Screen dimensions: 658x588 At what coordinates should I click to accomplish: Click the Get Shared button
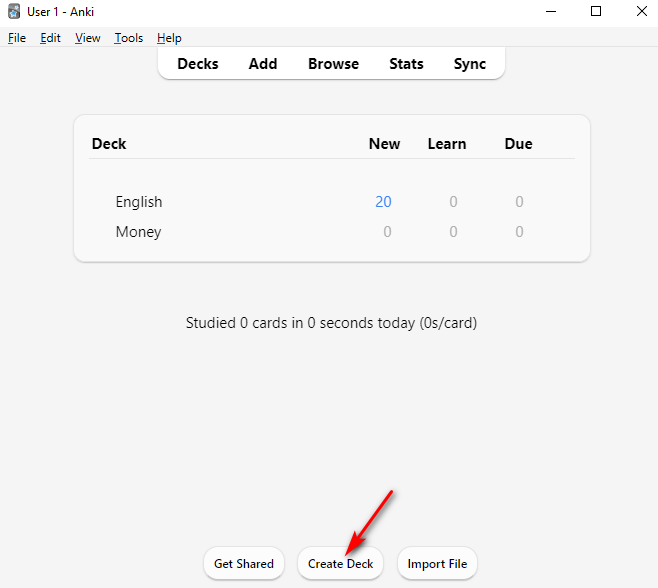click(x=244, y=564)
